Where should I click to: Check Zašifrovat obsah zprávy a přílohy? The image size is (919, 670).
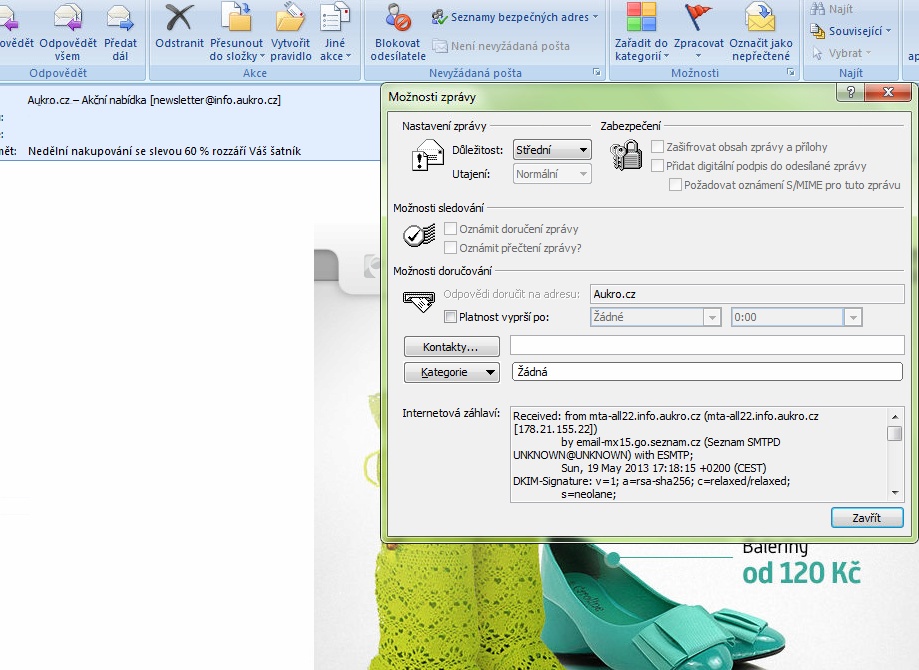tap(658, 147)
